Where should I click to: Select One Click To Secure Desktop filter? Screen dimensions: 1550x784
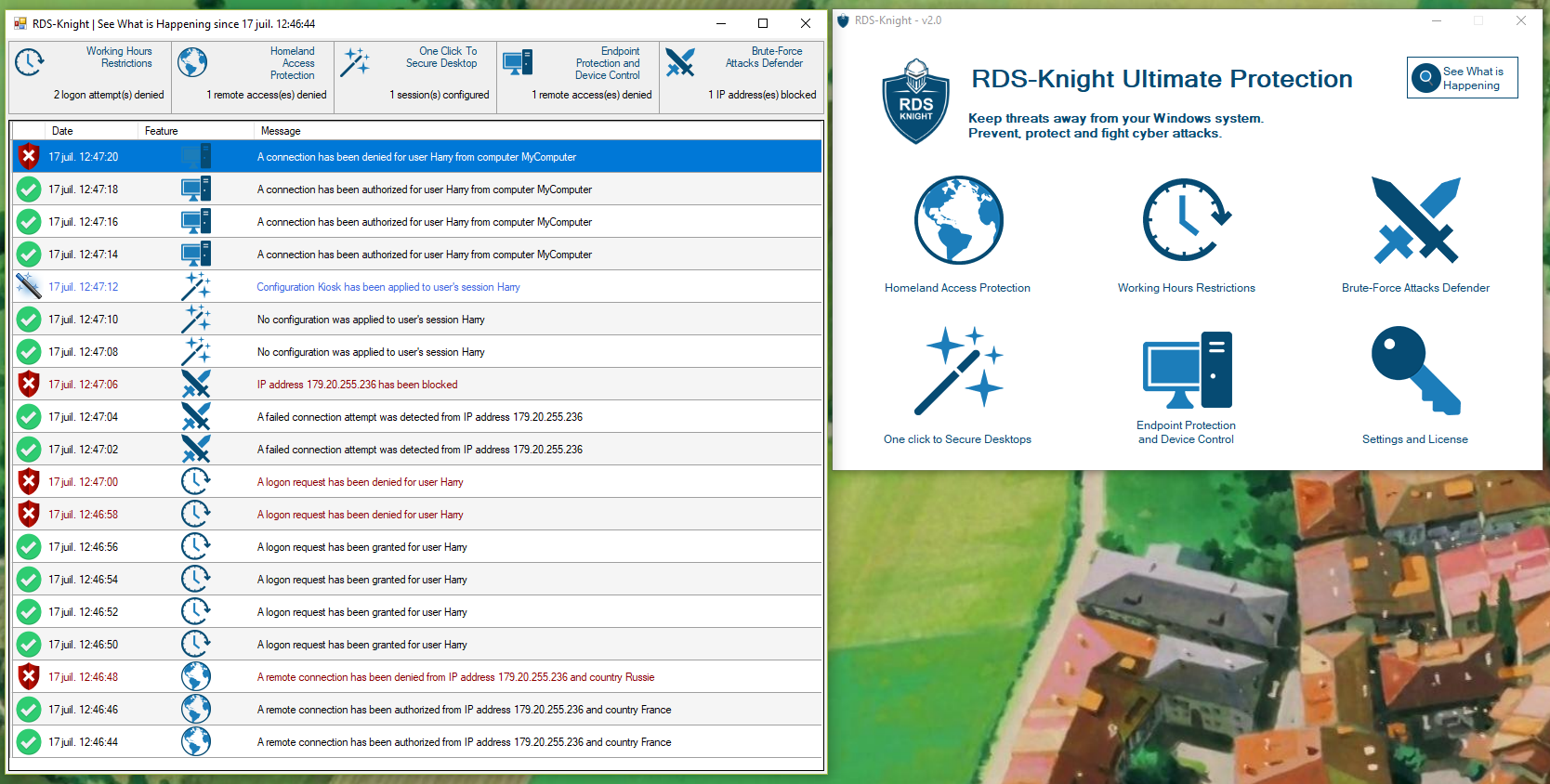coord(415,74)
